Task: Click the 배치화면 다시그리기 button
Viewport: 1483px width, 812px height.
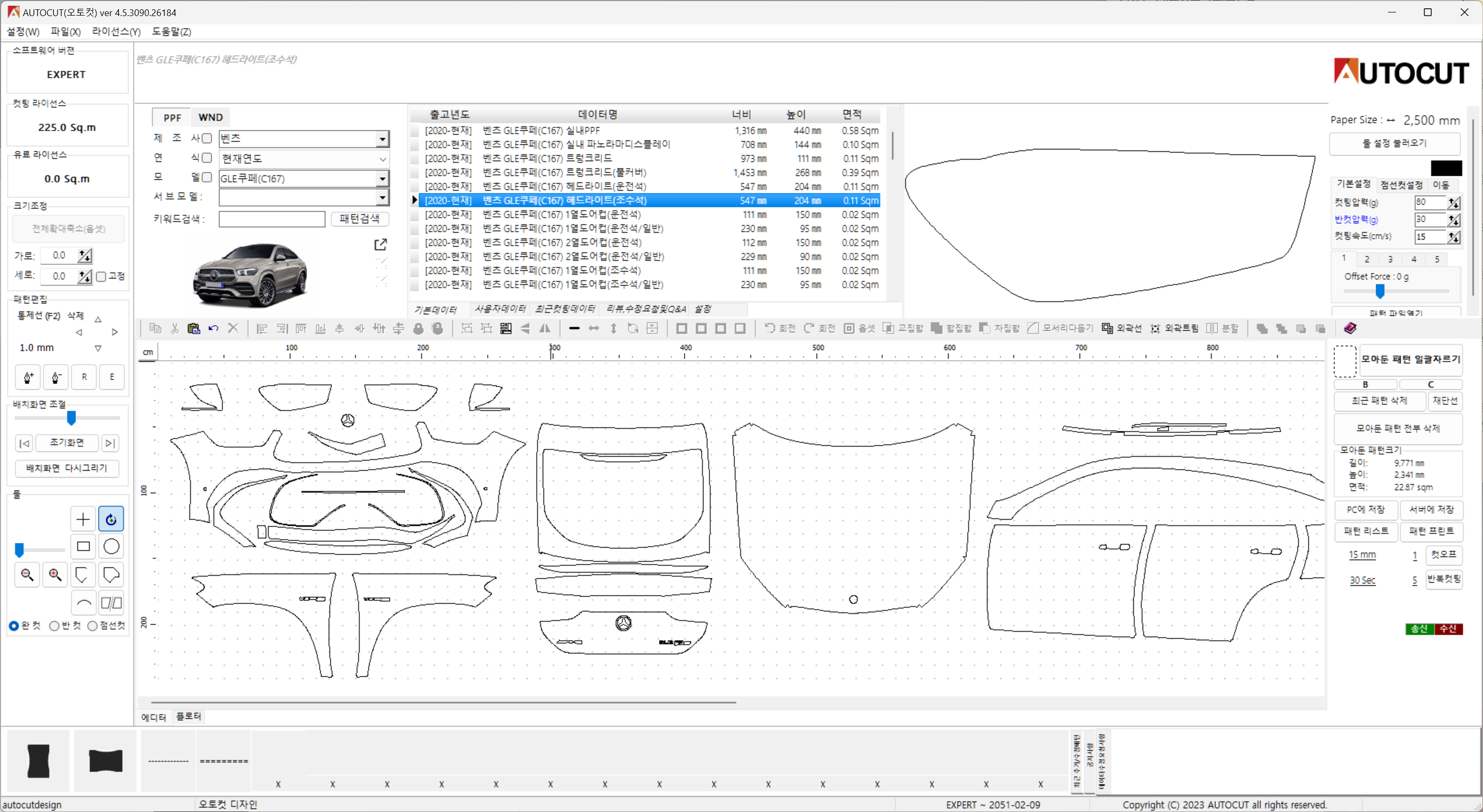Action: 67,468
